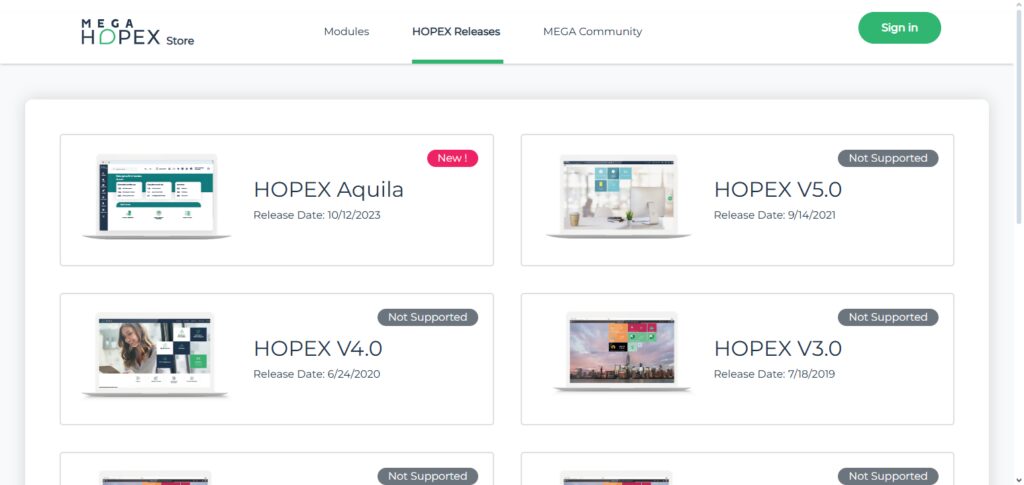Open the HOPEX V4.0 laptop thumbnail

pyautogui.click(x=155, y=354)
